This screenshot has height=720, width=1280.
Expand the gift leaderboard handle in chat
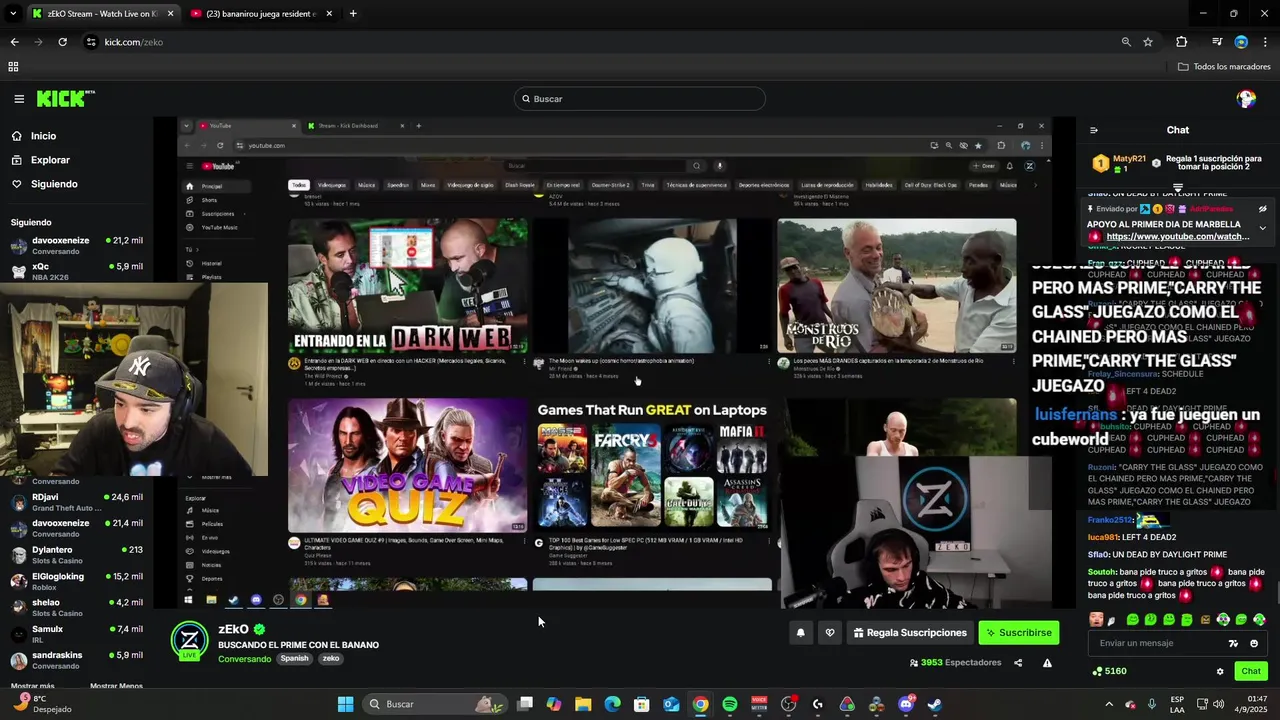pyautogui.click(x=1178, y=188)
